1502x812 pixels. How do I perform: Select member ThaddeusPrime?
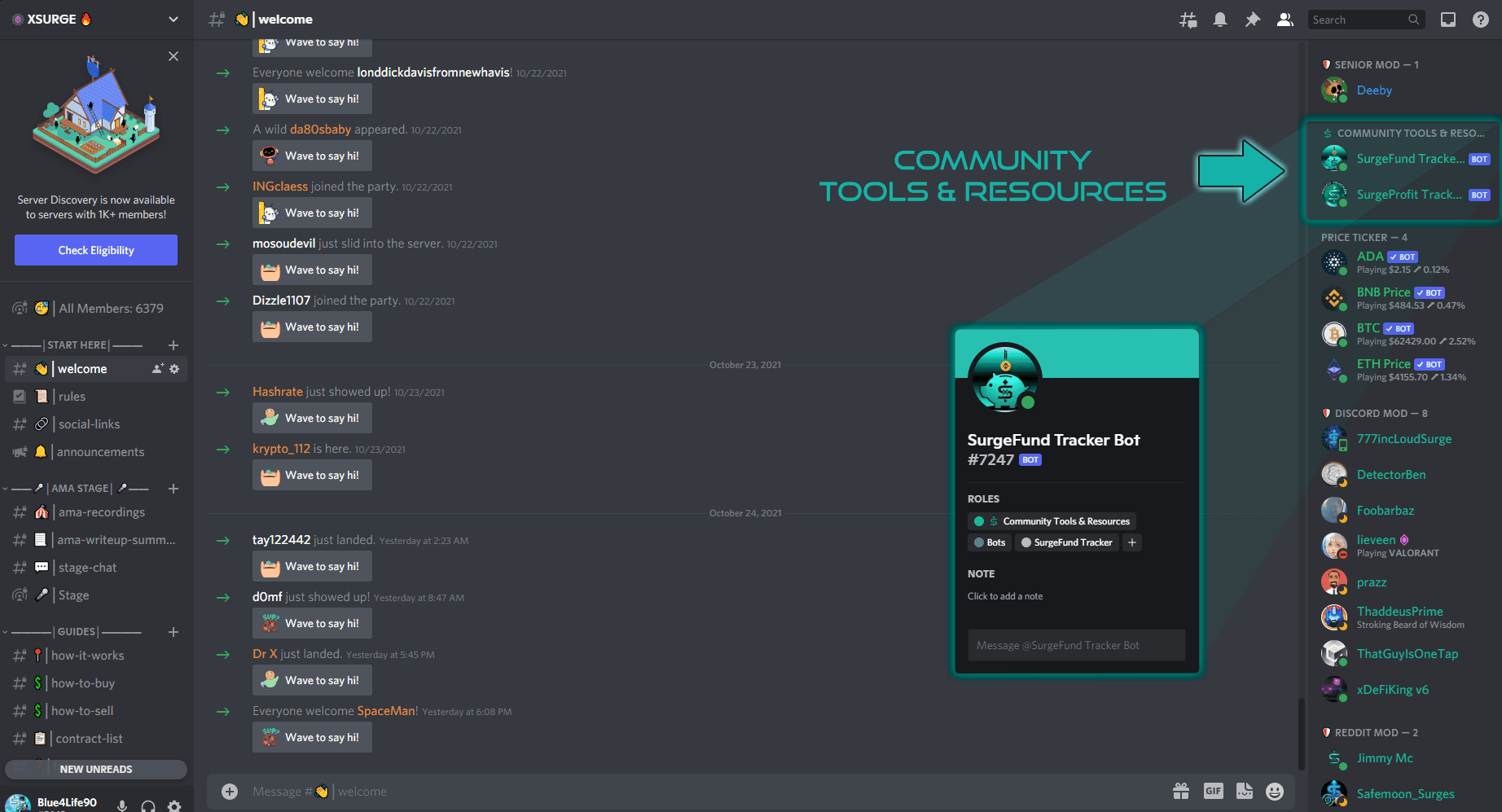1403,617
